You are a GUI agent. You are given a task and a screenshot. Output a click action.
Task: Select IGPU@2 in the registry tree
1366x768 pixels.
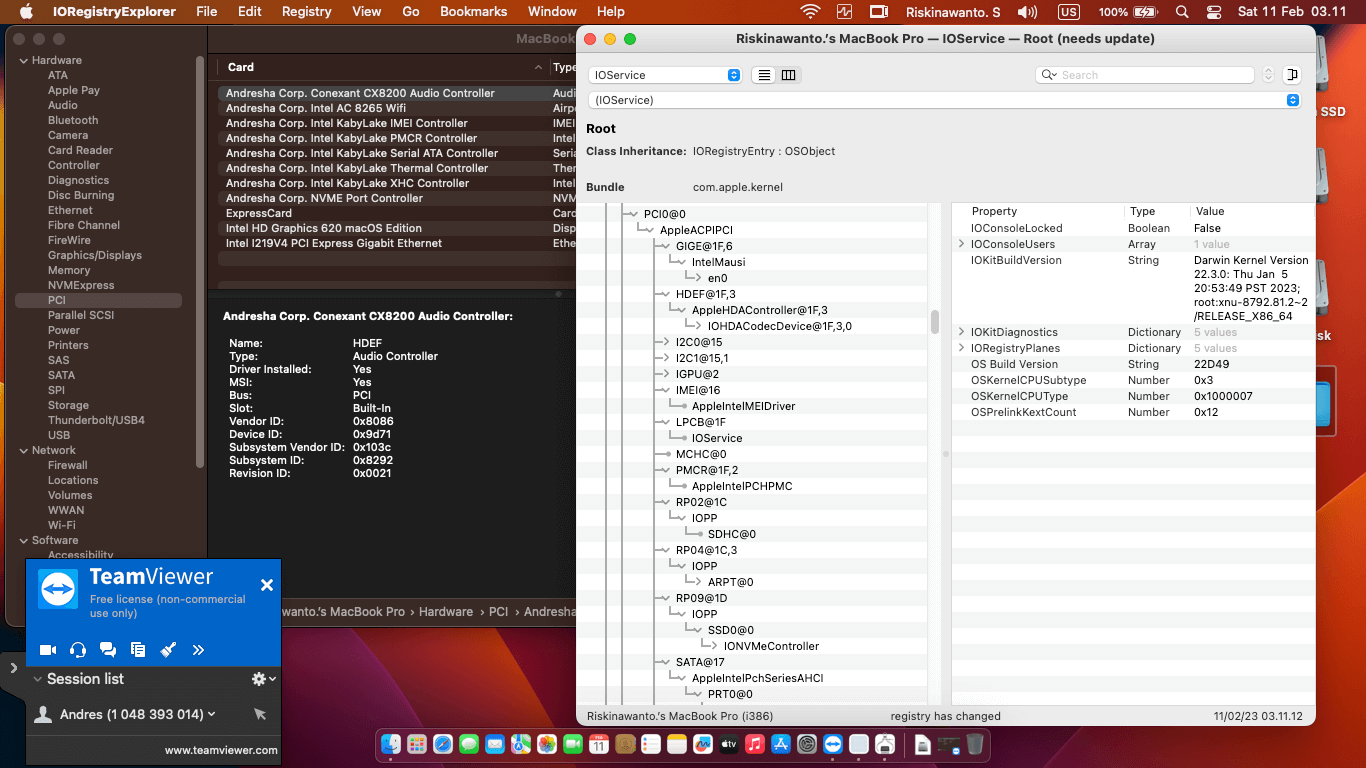tap(697, 374)
